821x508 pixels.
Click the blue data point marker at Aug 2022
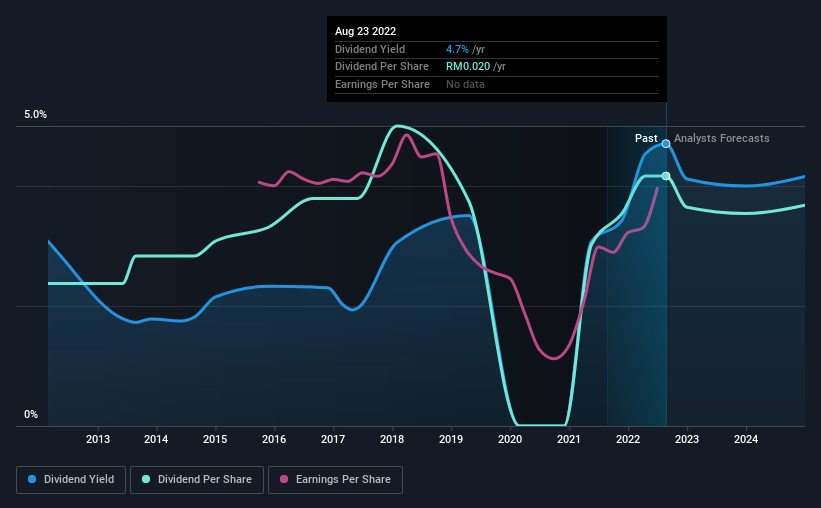(x=666, y=143)
